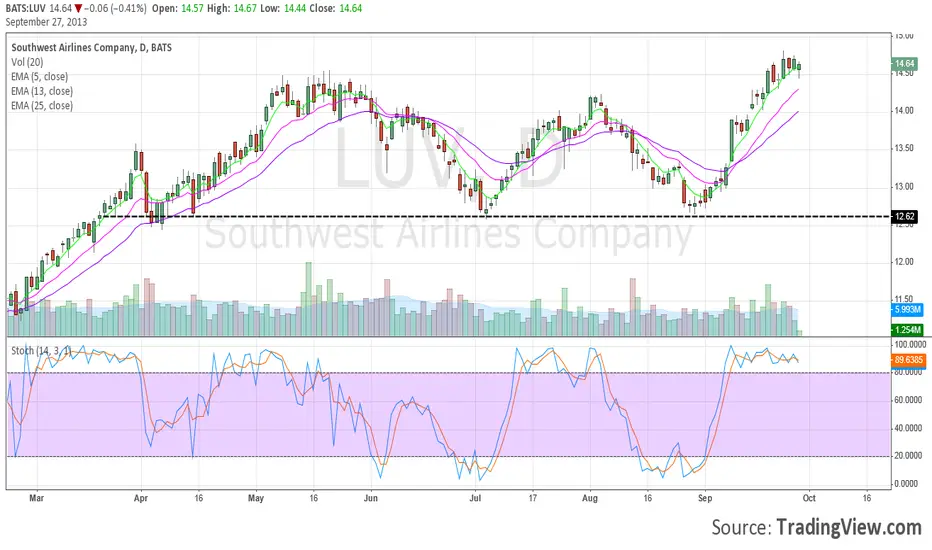Click the 89.6385 stochastic value tag

tap(909, 360)
